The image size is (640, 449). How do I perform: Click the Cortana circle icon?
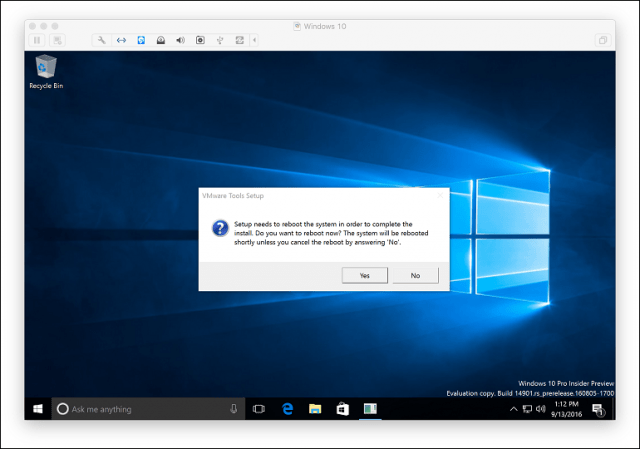click(x=62, y=409)
